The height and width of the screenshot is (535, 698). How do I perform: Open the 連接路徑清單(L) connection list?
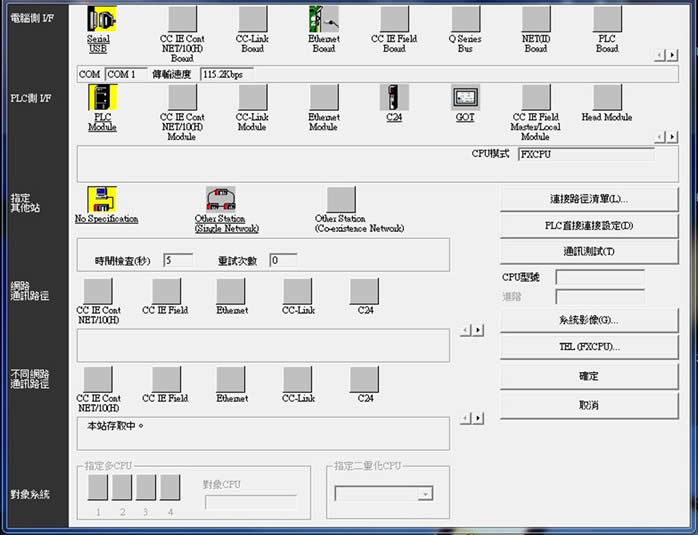(x=588, y=199)
